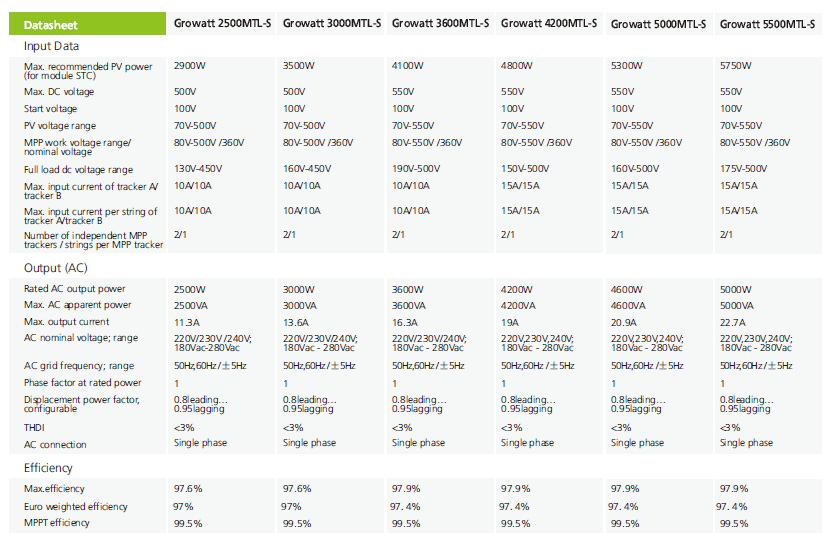
Task: Click the 5750W recommended PV power value
Action: pos(736,67)
